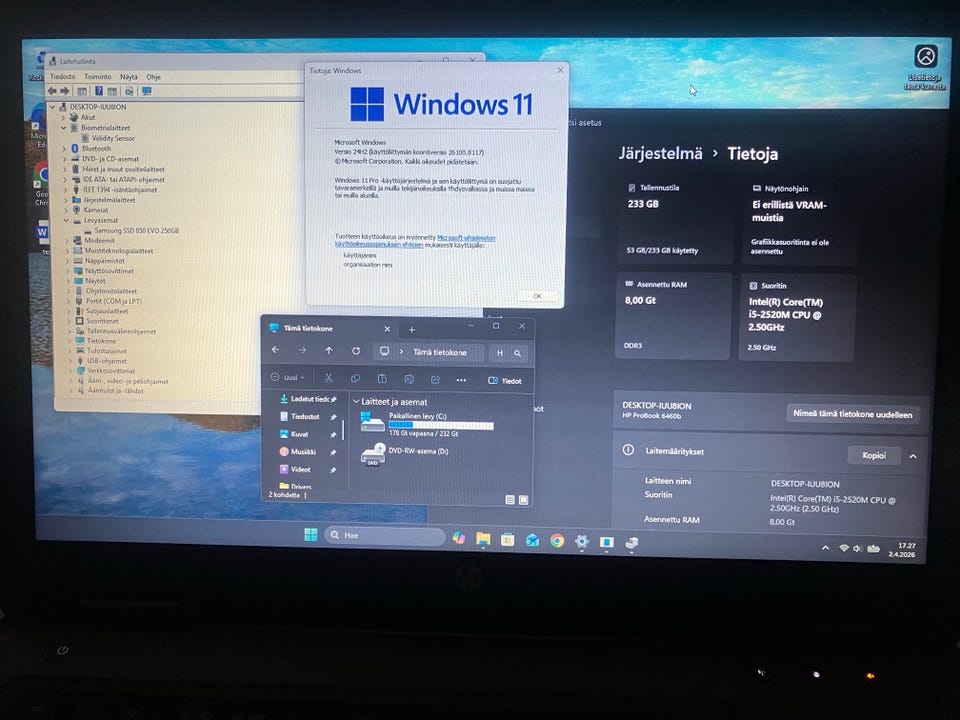The width and height of the screenshot is (960, 720).
Task: Collapse the Biometrialaitteet category
Action: 63,127
